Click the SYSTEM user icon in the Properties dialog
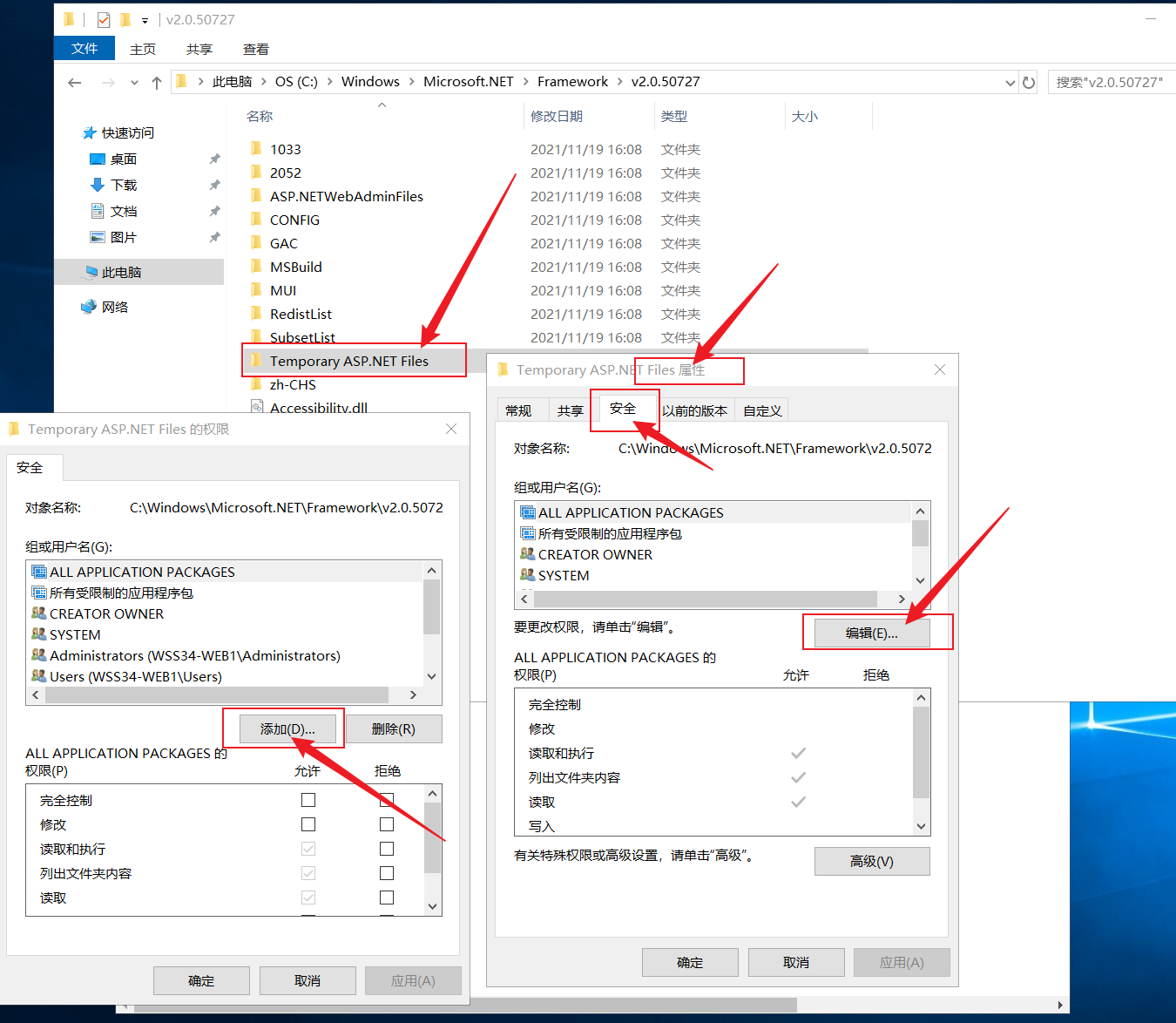The height and width of the screenshot is (1023, 1176). click(528, 575)
